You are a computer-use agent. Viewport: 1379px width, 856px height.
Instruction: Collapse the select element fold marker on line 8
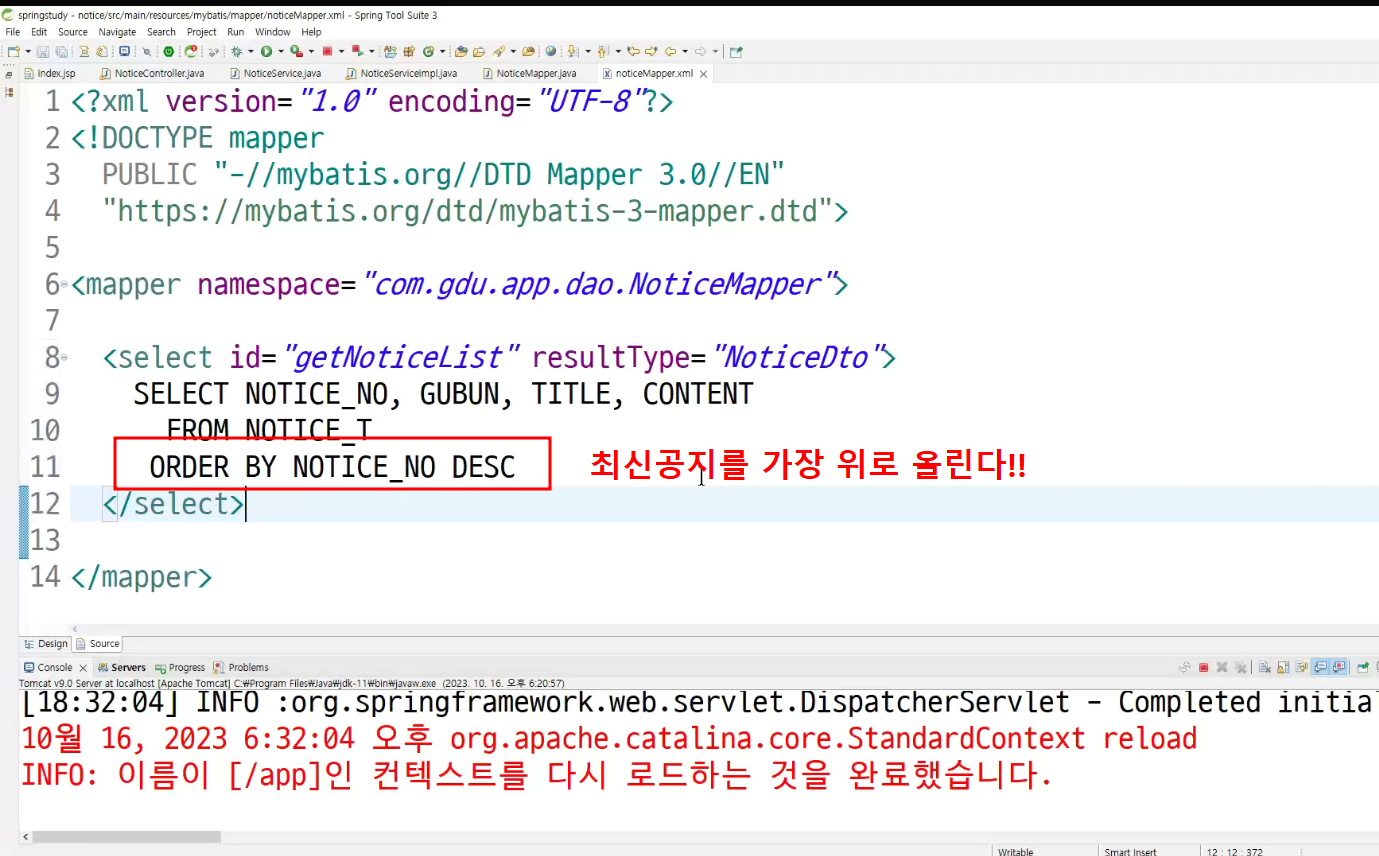[x=65, y=358]
